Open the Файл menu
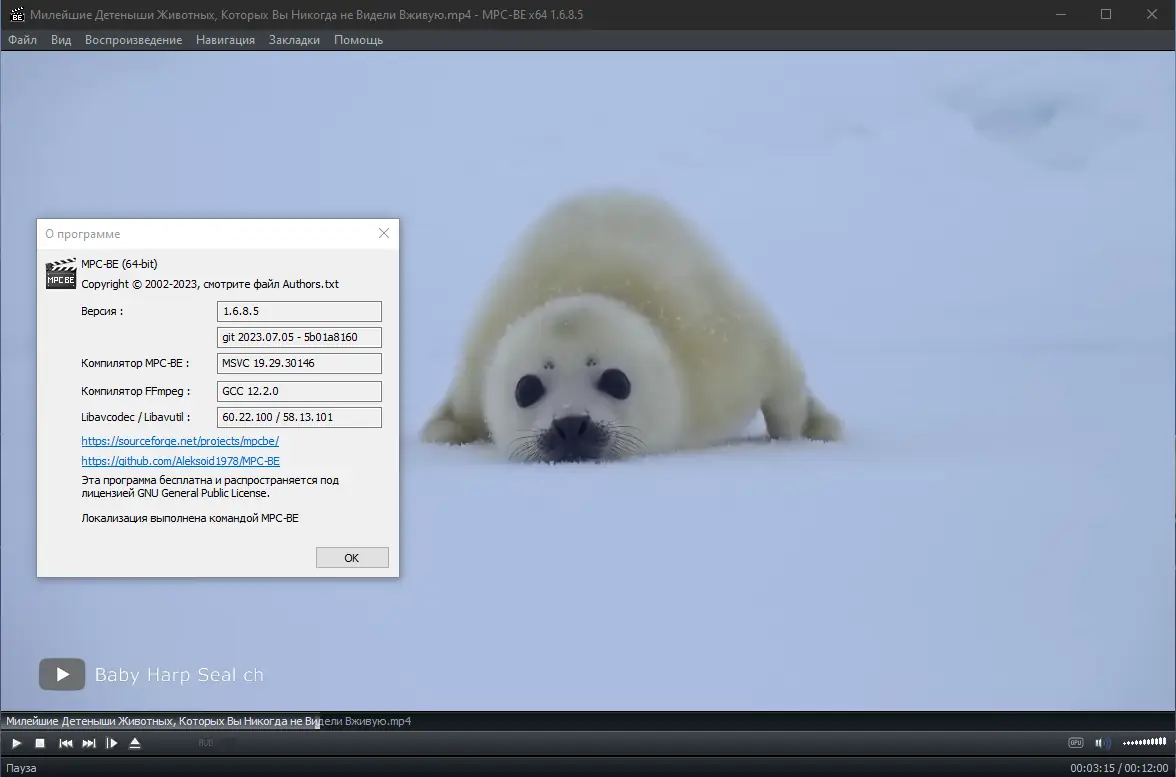The image size is (1176, 777). tap(22, 40)
